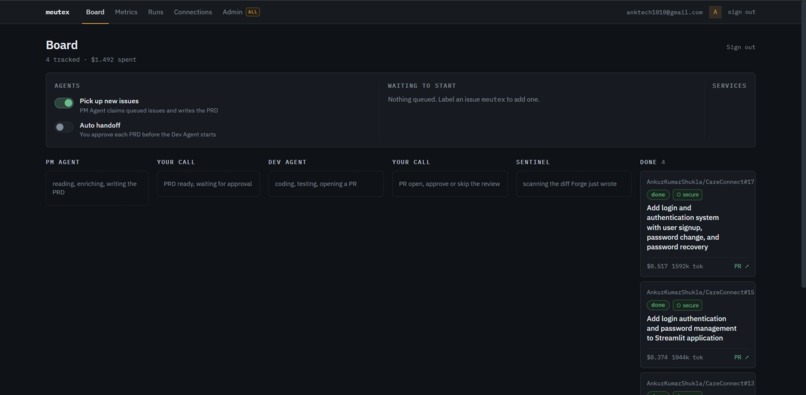Click 'PM Agent claims queued issues' description

pos(149,111)
